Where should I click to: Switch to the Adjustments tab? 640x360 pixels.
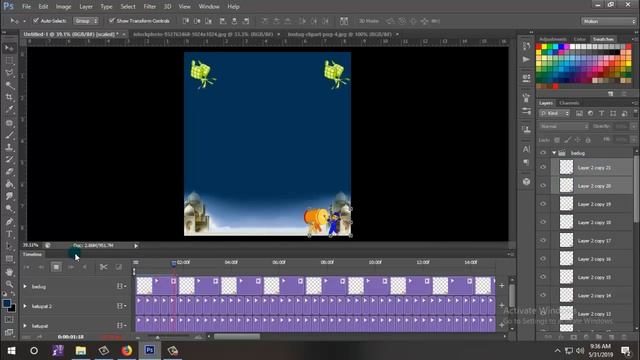pos(553,39)
